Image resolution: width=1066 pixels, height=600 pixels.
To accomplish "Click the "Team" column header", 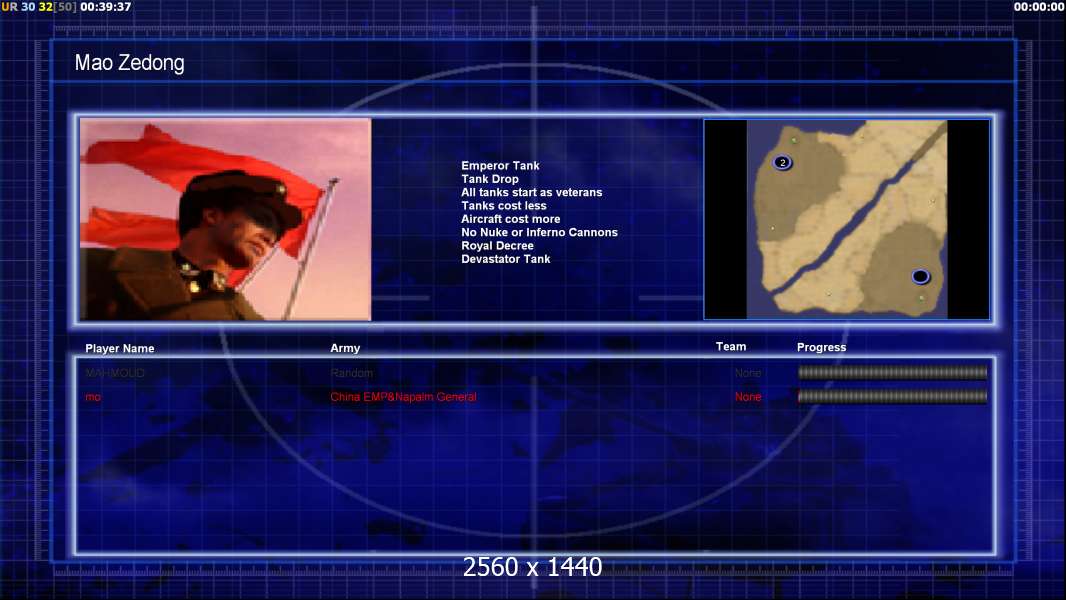I will pos(731,347).
